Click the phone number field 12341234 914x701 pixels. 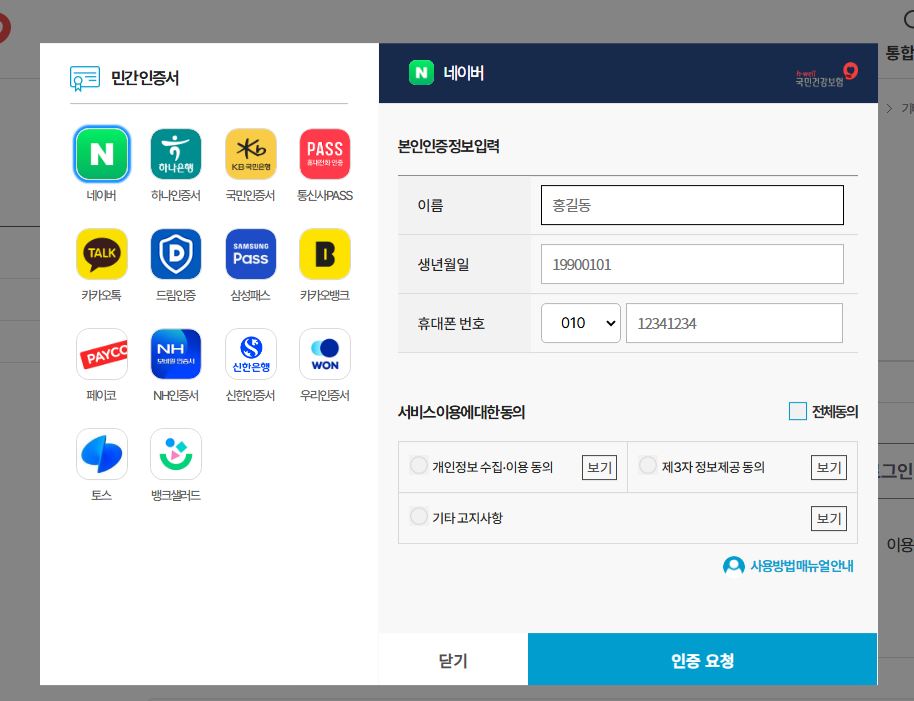734,323
